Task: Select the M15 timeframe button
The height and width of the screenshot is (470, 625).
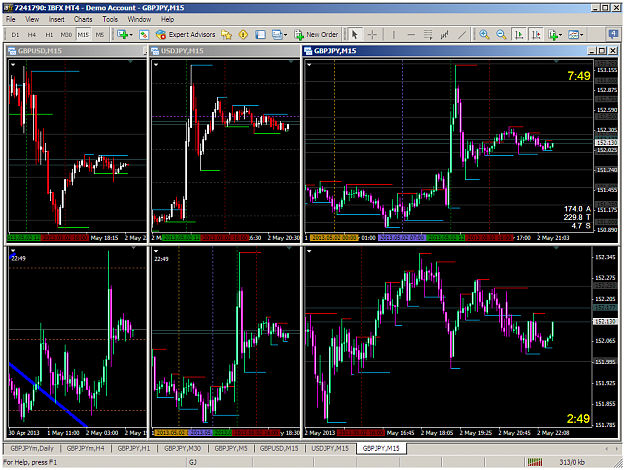Action: pyautogui.click(x=83, y=35)
